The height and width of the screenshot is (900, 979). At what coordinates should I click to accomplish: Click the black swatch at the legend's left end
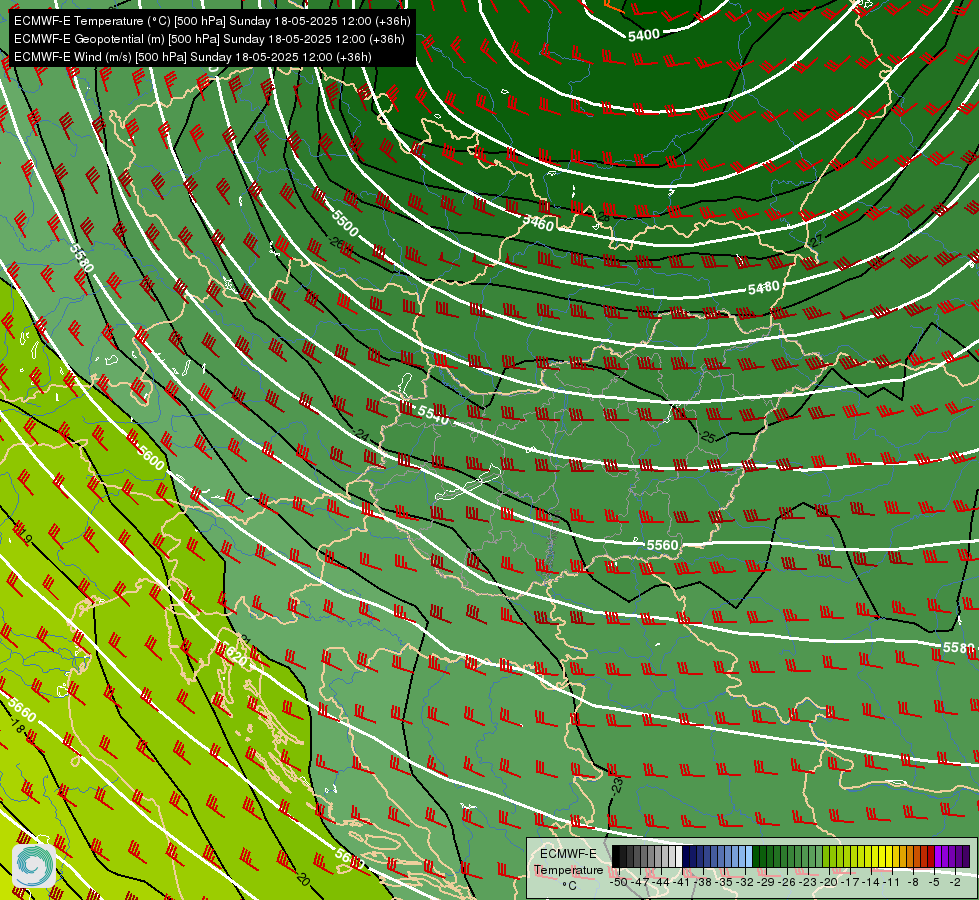point(616,856)
